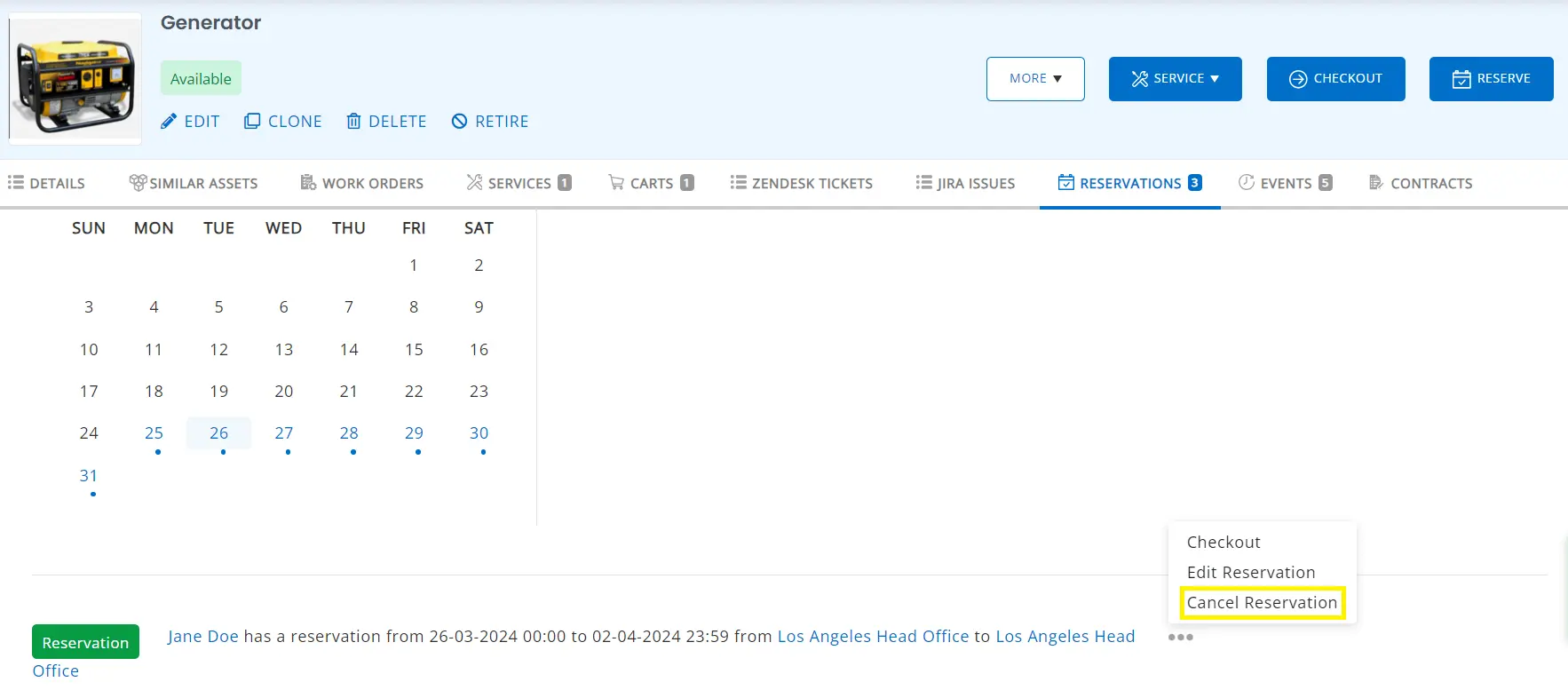Open the Jane Doe user link
This screenshot has height=690, width=1568.
202,637
